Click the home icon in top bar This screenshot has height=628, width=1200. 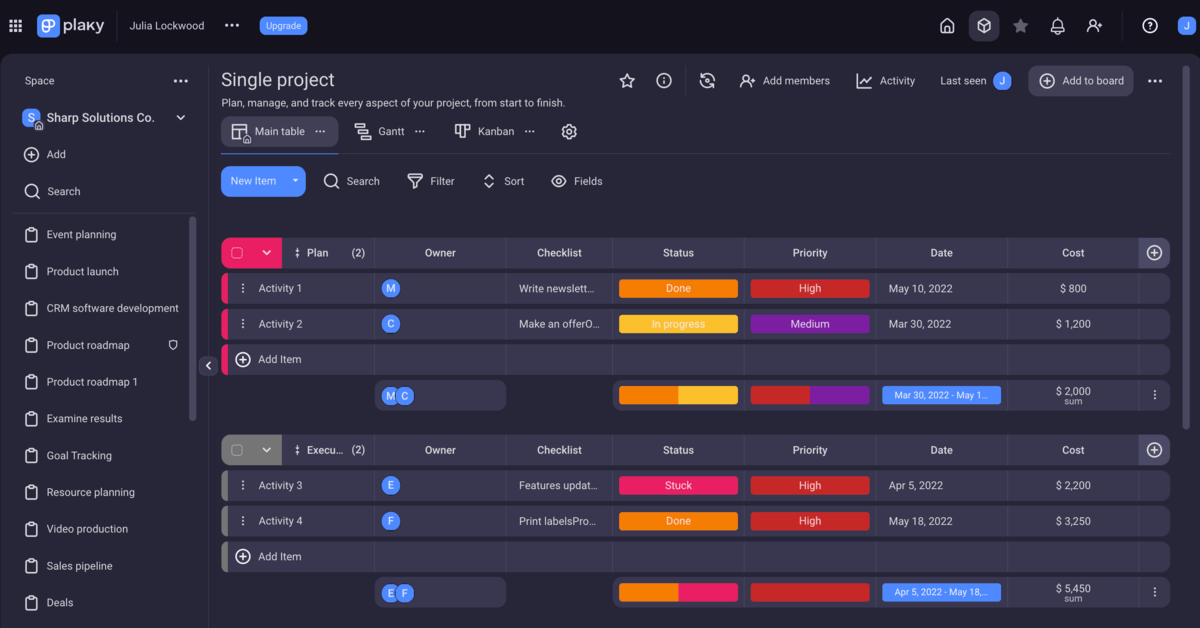947,26
